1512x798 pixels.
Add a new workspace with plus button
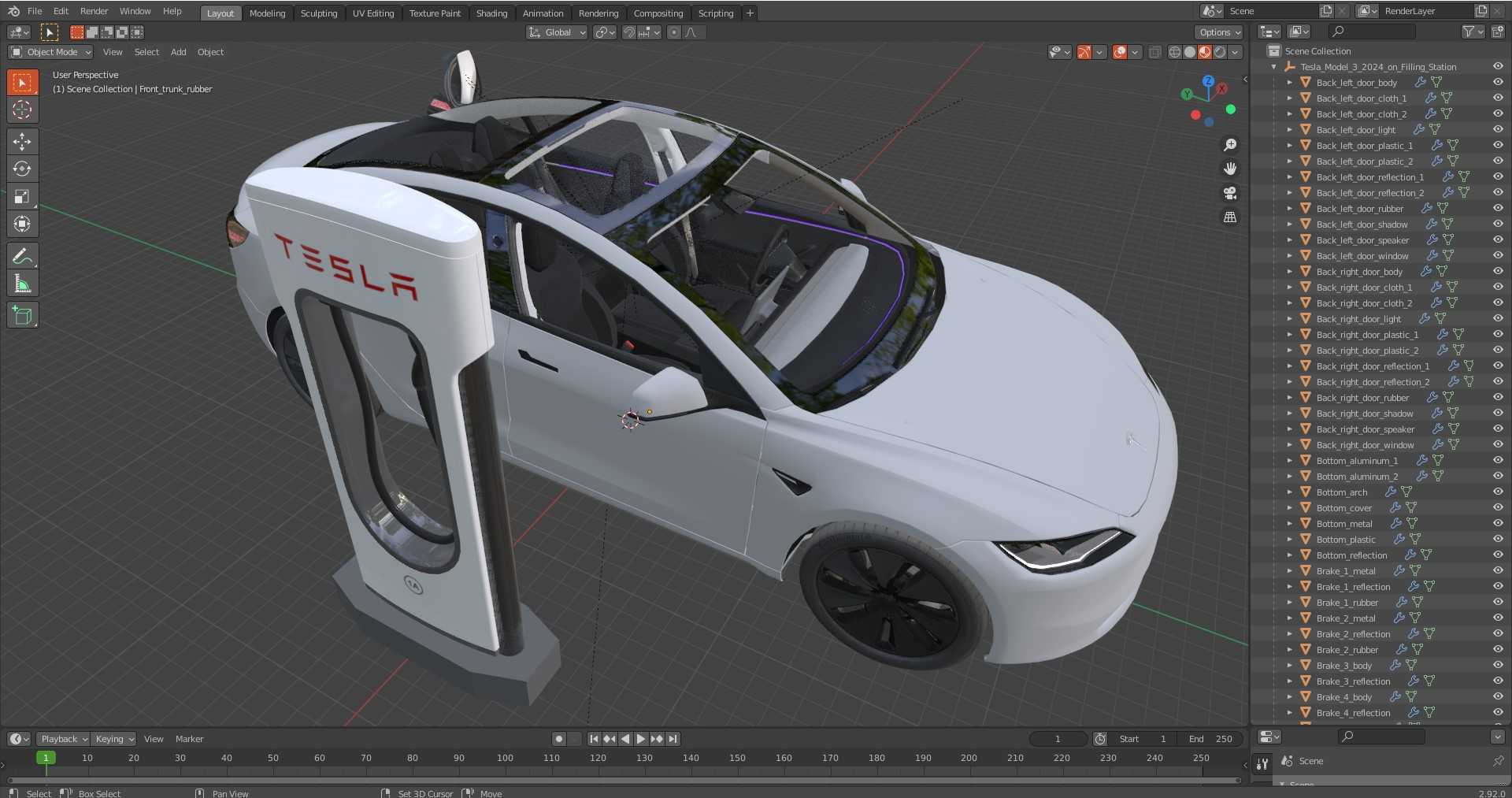pos(750,13)
